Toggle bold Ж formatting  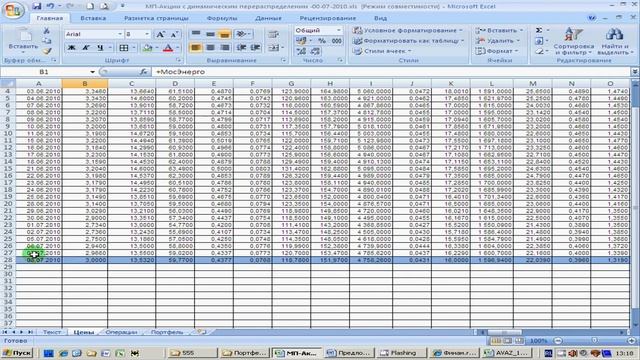[71, 48]
